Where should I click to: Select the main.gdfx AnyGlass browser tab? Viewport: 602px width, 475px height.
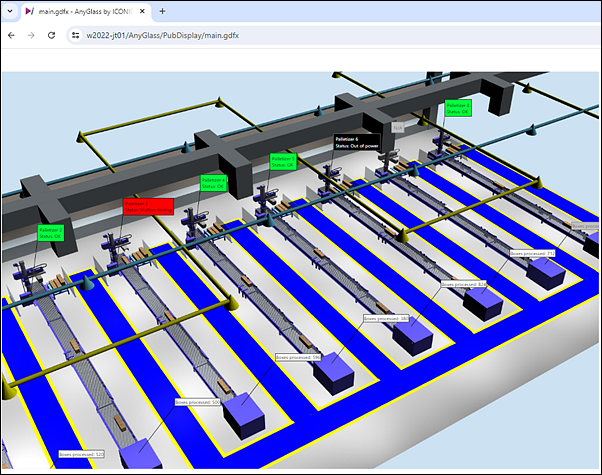click(x=85, y=12)
